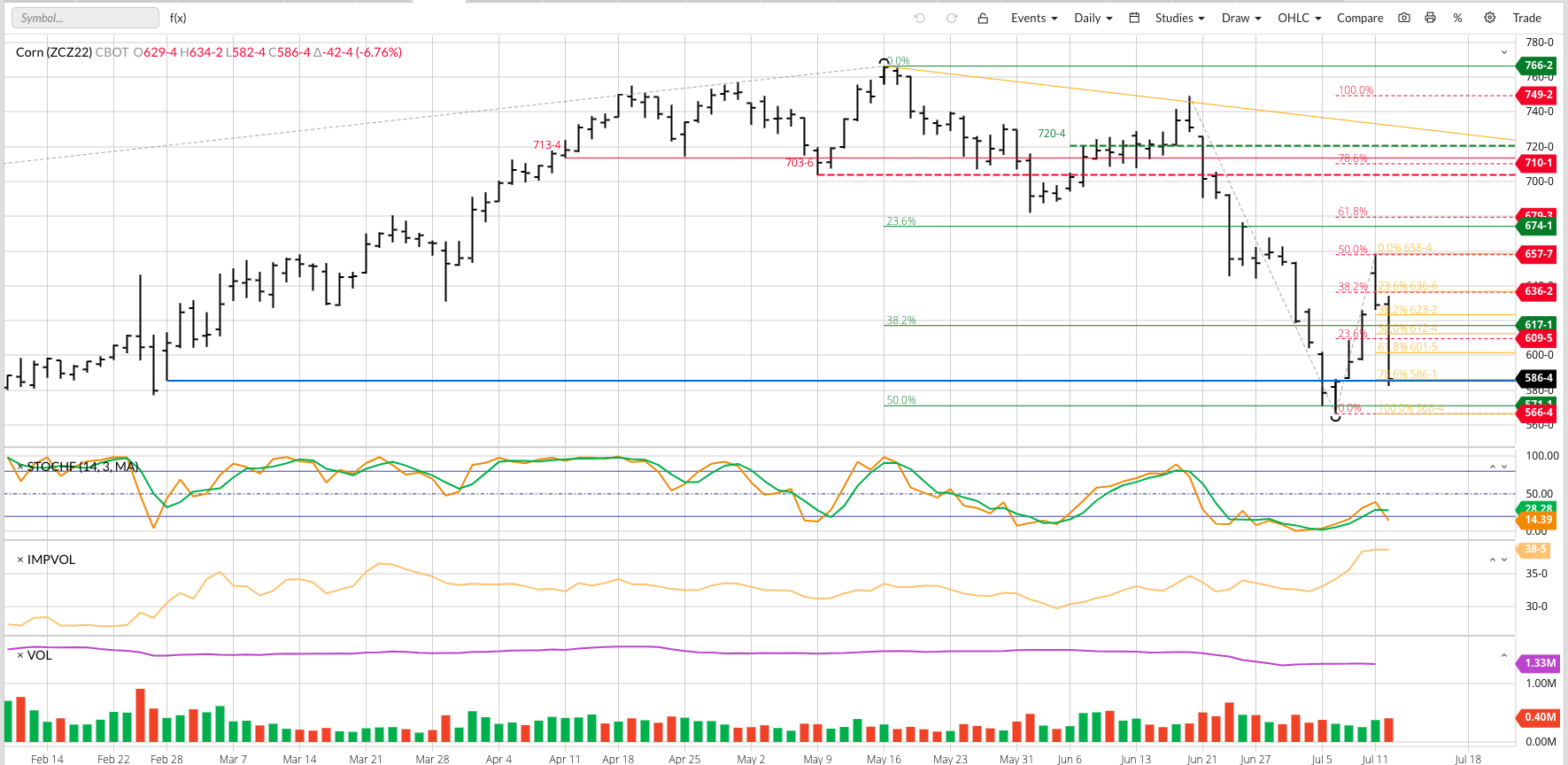Click the 713-4 red line annotation
Viewport: 1568px width, 765px height.
547,145
